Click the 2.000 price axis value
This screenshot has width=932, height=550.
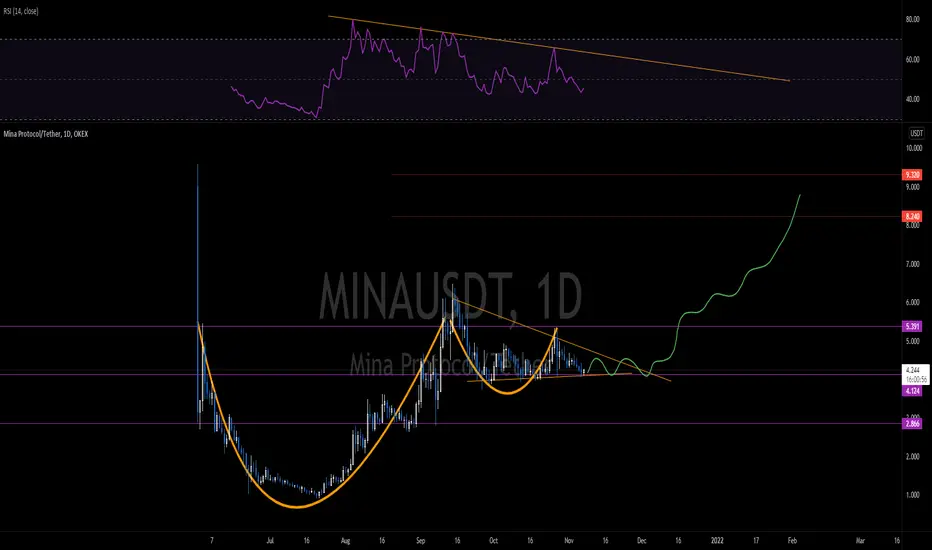pyautogui.click(x=912, y=457)
